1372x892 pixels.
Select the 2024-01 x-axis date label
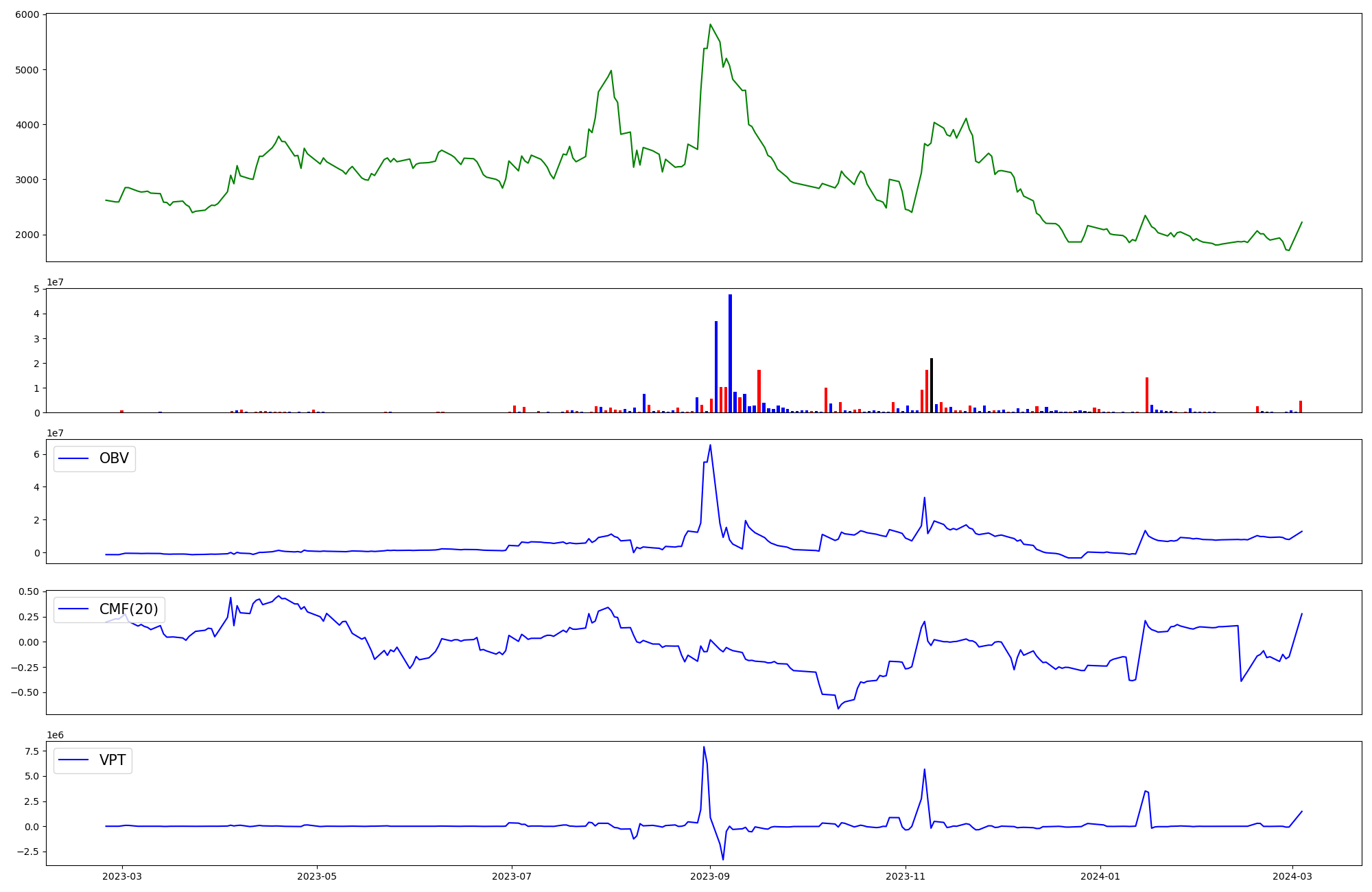pyautogui.click(x=1100, y=876)
